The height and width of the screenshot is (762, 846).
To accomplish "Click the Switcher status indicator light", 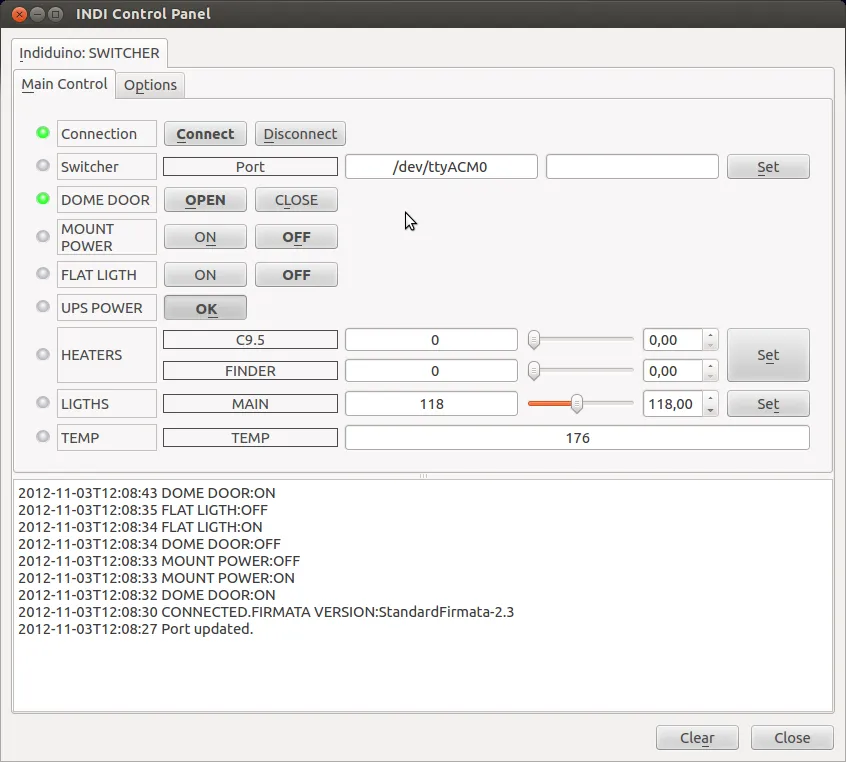I will pos(43,166).
